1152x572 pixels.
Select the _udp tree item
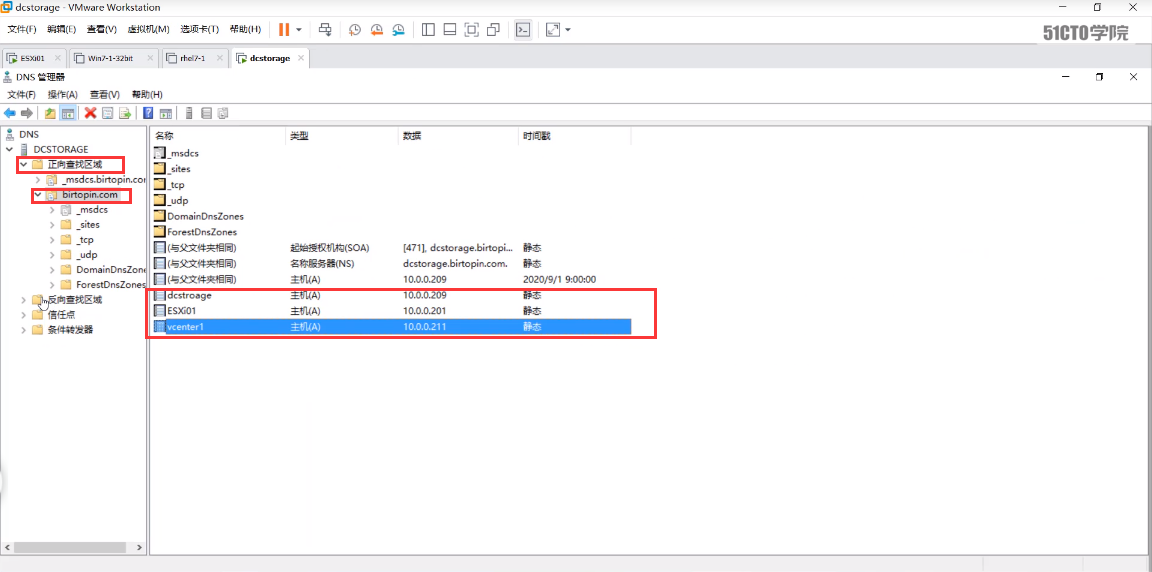point(87,255)
